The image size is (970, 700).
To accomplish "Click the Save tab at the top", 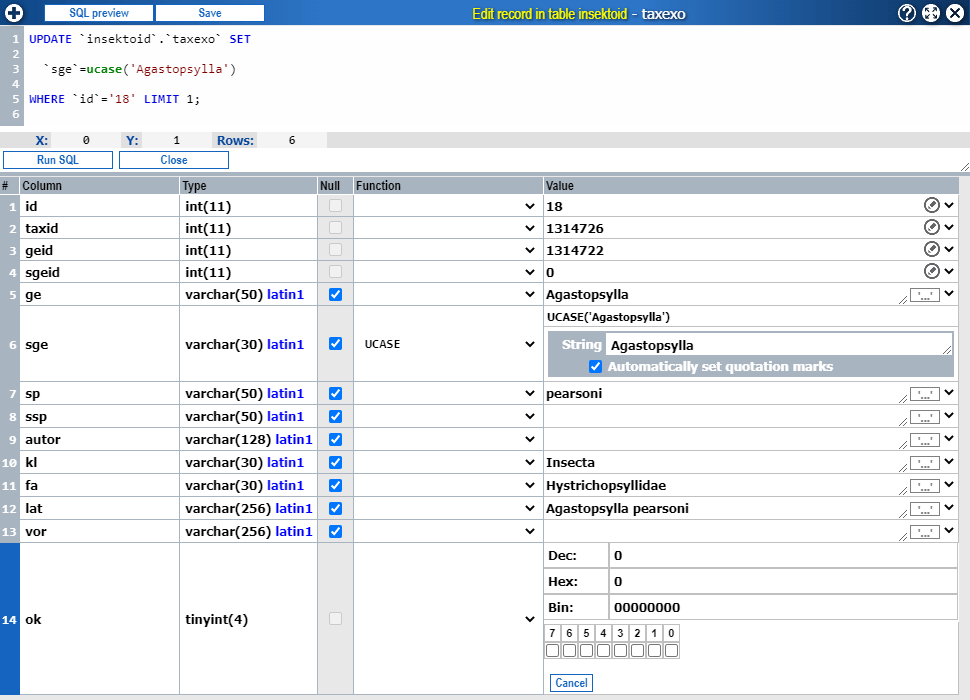I will 210,13.
